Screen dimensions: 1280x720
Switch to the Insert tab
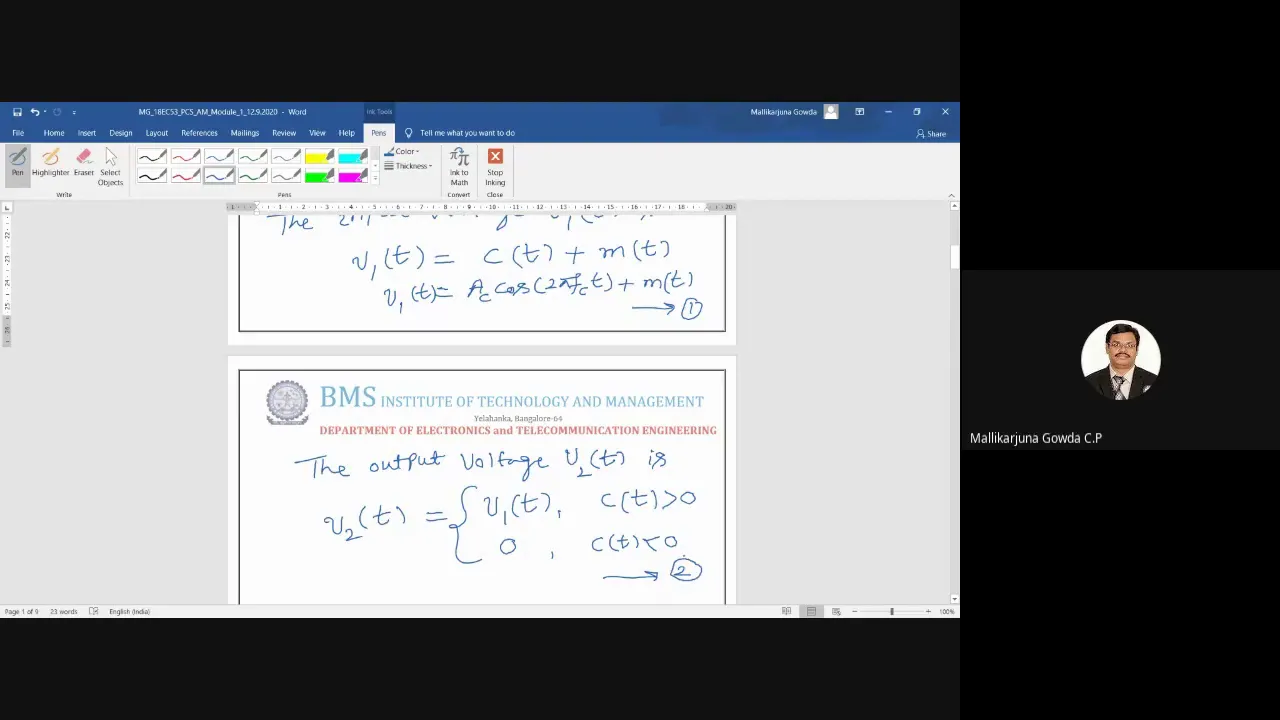click(x=87, y=133)
